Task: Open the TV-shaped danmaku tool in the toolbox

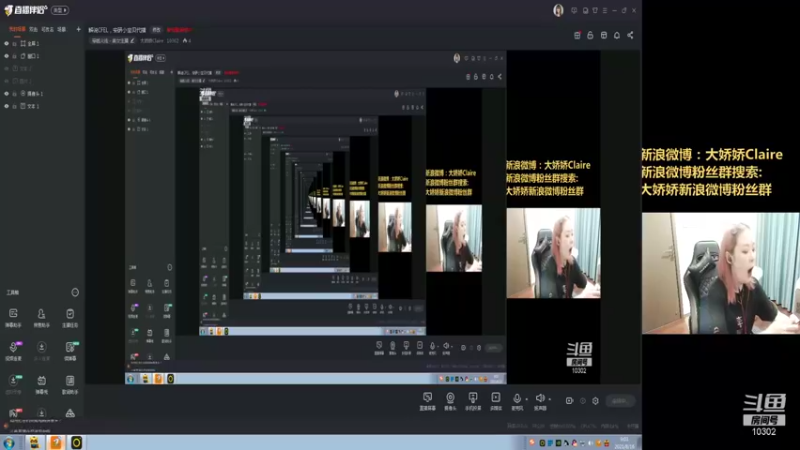Action: pyautogui.click(x=41, y=384)
